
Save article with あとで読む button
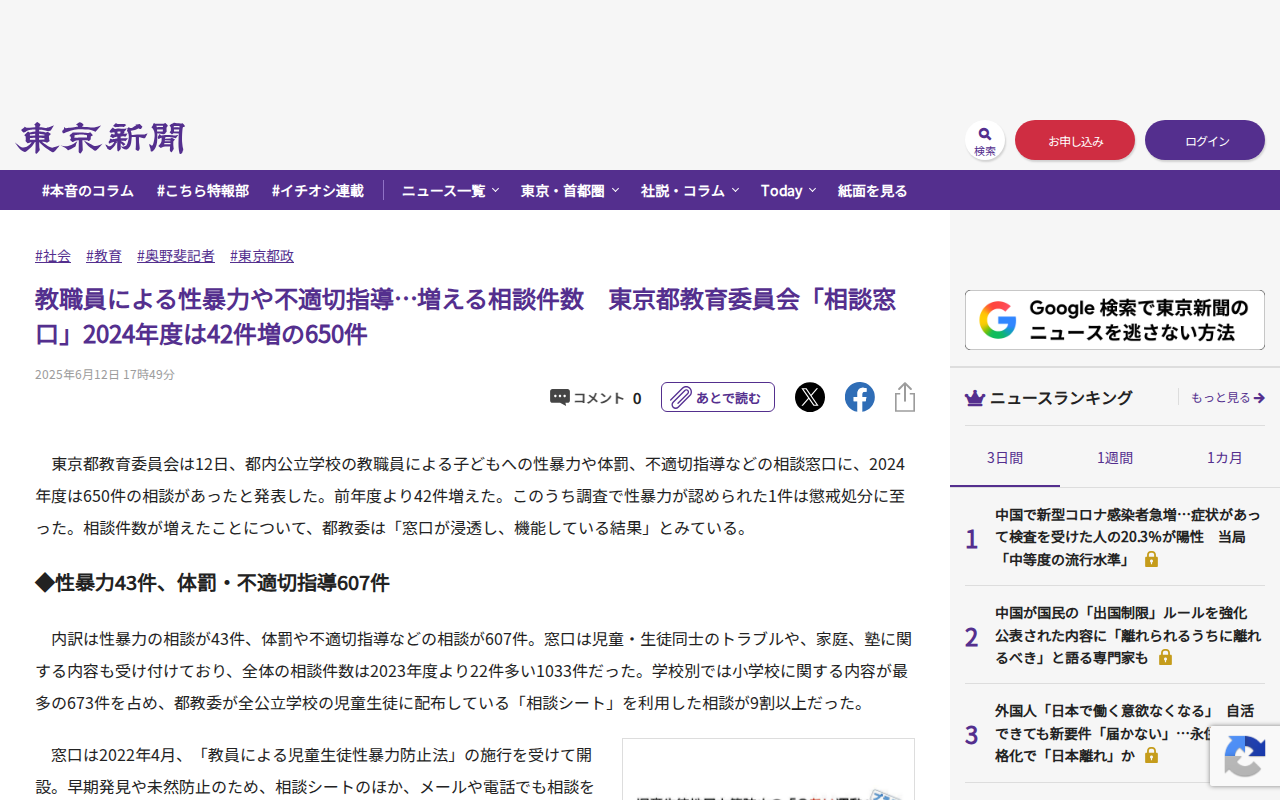click(x=718, y=397)
